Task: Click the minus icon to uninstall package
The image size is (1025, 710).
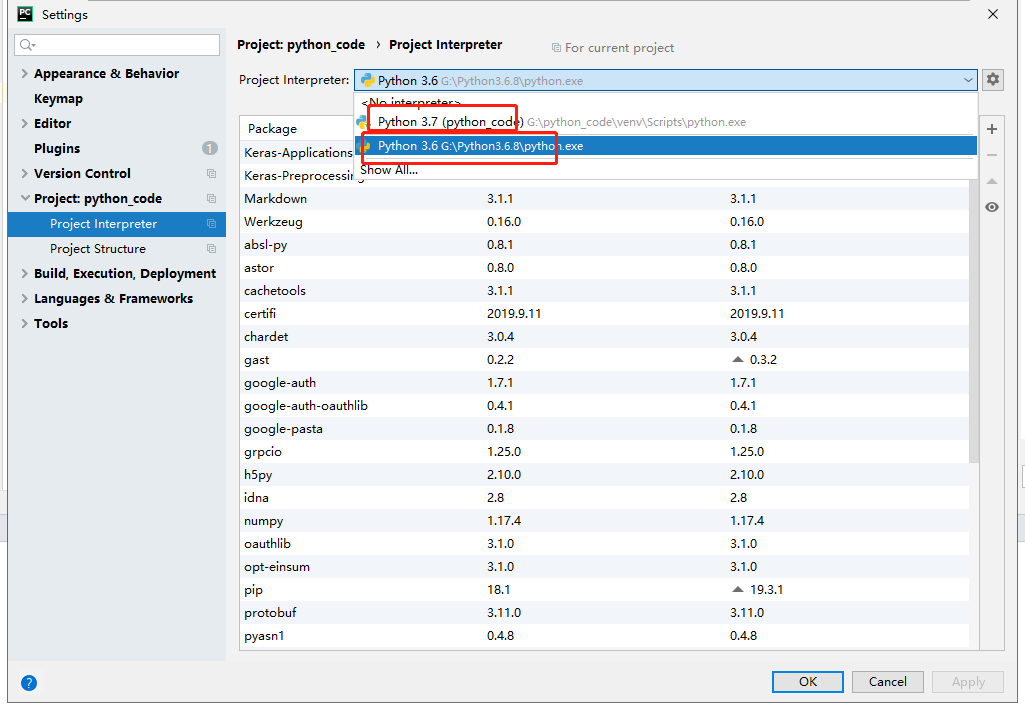Action: 992,155
